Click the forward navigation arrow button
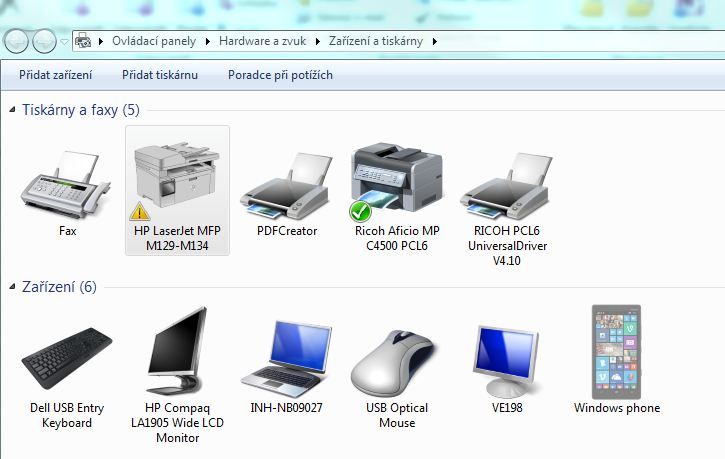The height and width of the screenshot is (459, 725). (44, 42)
